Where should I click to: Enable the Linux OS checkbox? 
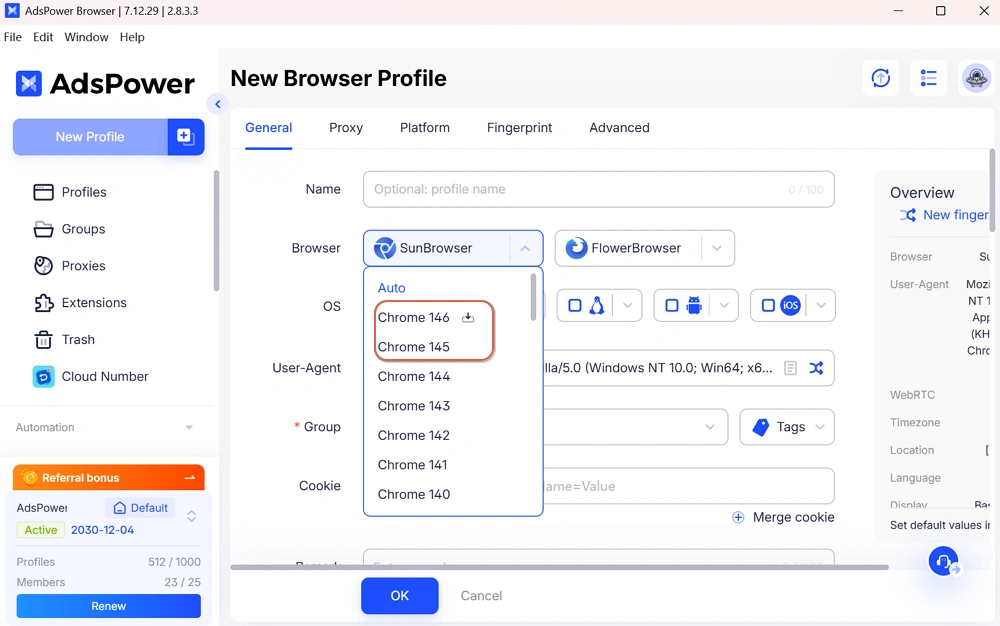click(575, 306)
